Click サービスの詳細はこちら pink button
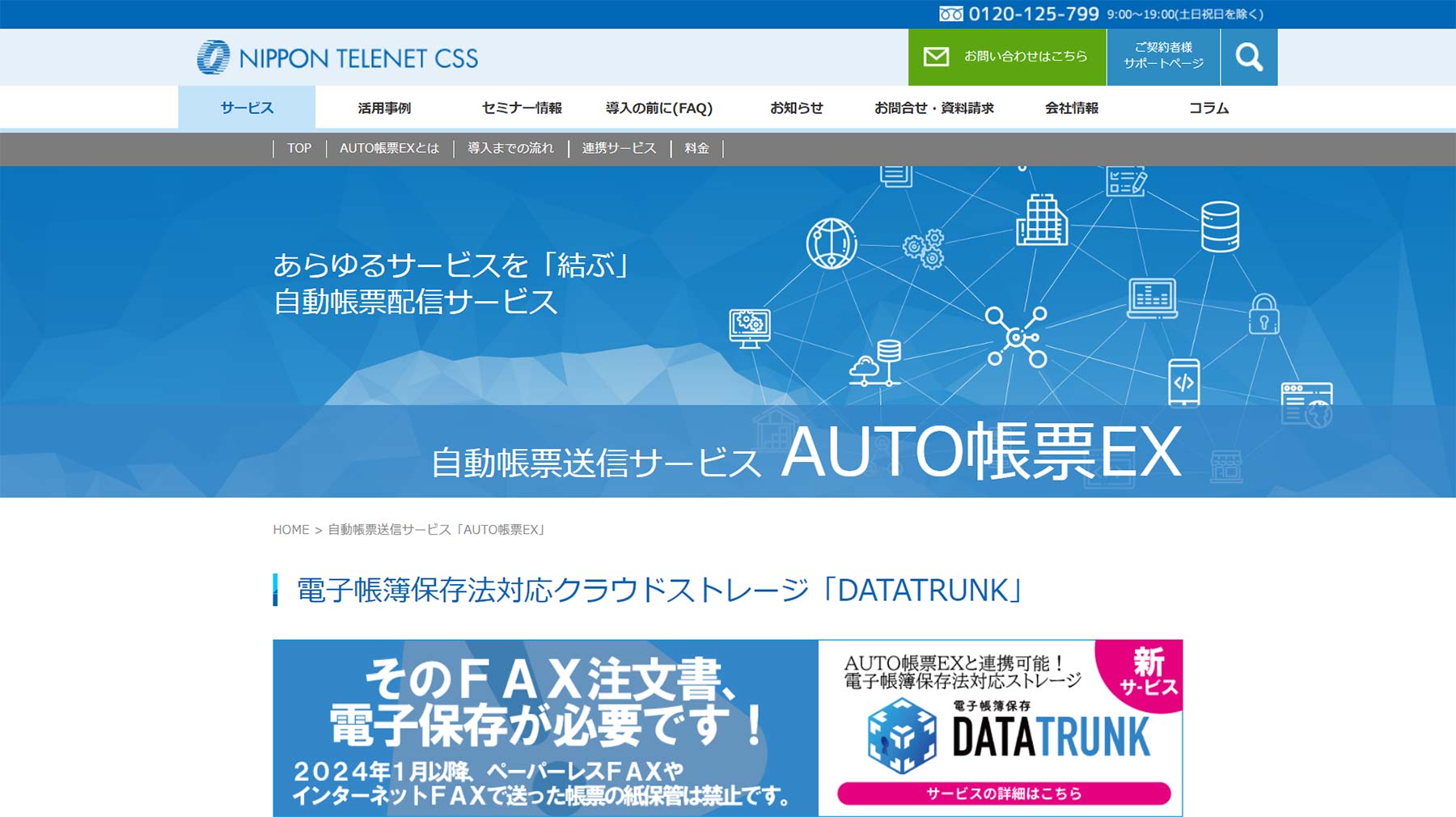This screenshot has width=1456, height=817. click(1004, 794)
